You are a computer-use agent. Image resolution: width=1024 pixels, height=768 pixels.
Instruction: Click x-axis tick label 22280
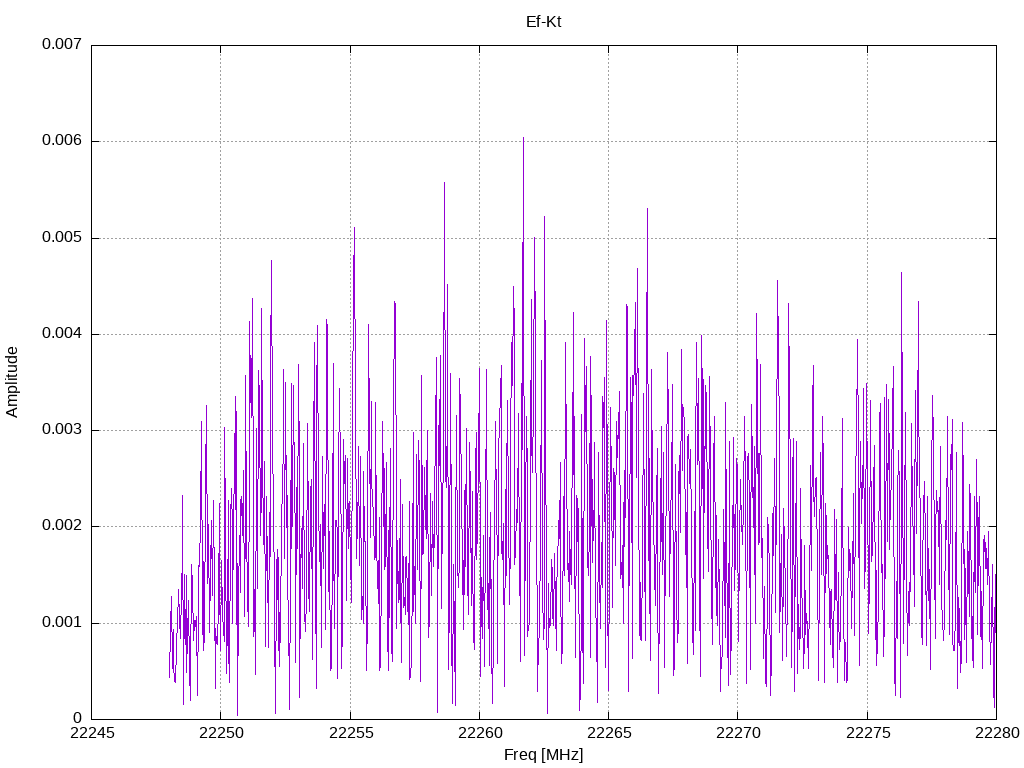pyautogui.click(x=997, y=733)
